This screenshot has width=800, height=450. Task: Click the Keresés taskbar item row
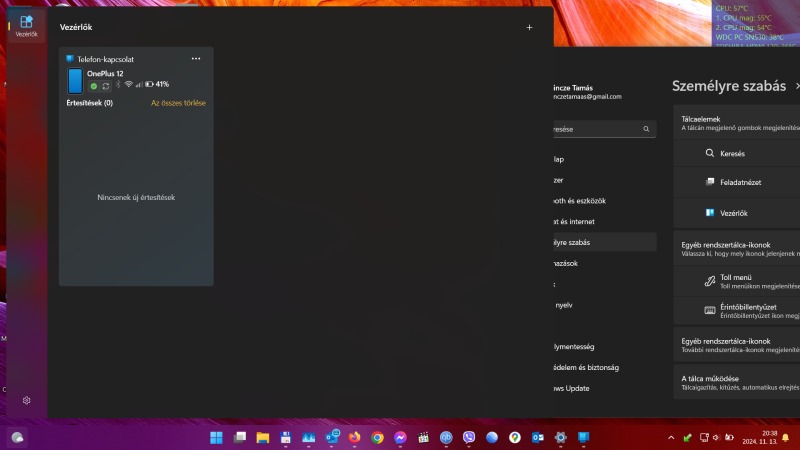click(737, 154)
